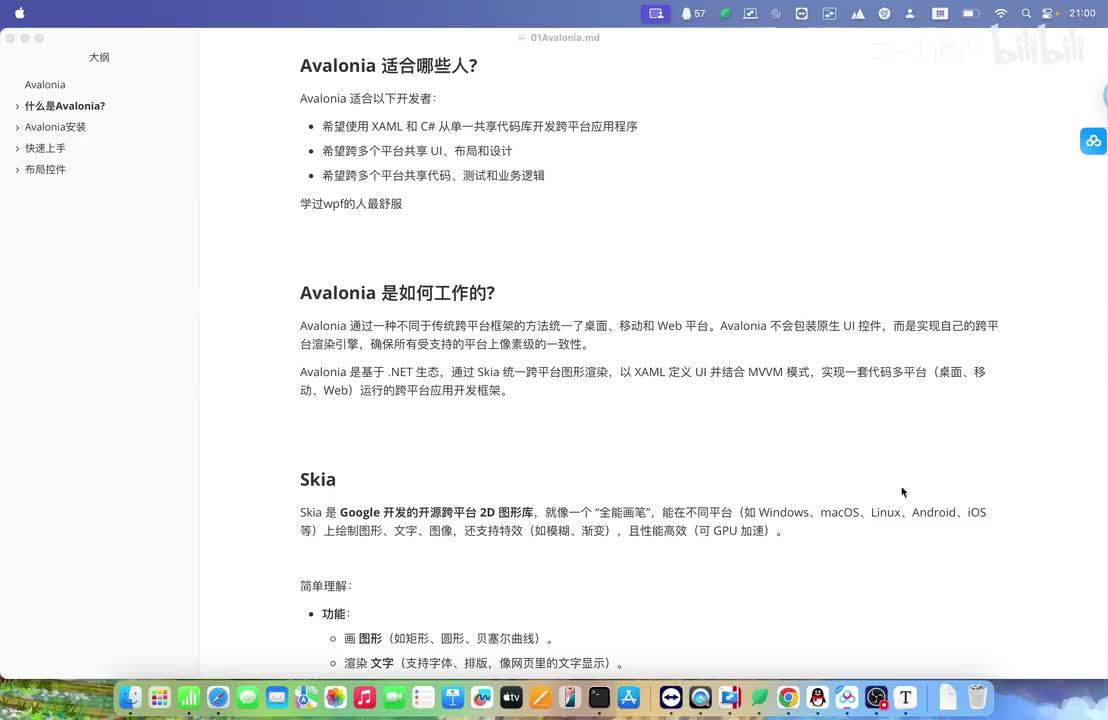Go to Avalonia heading in outline
1108x720 pixels.
pos(45,85)
